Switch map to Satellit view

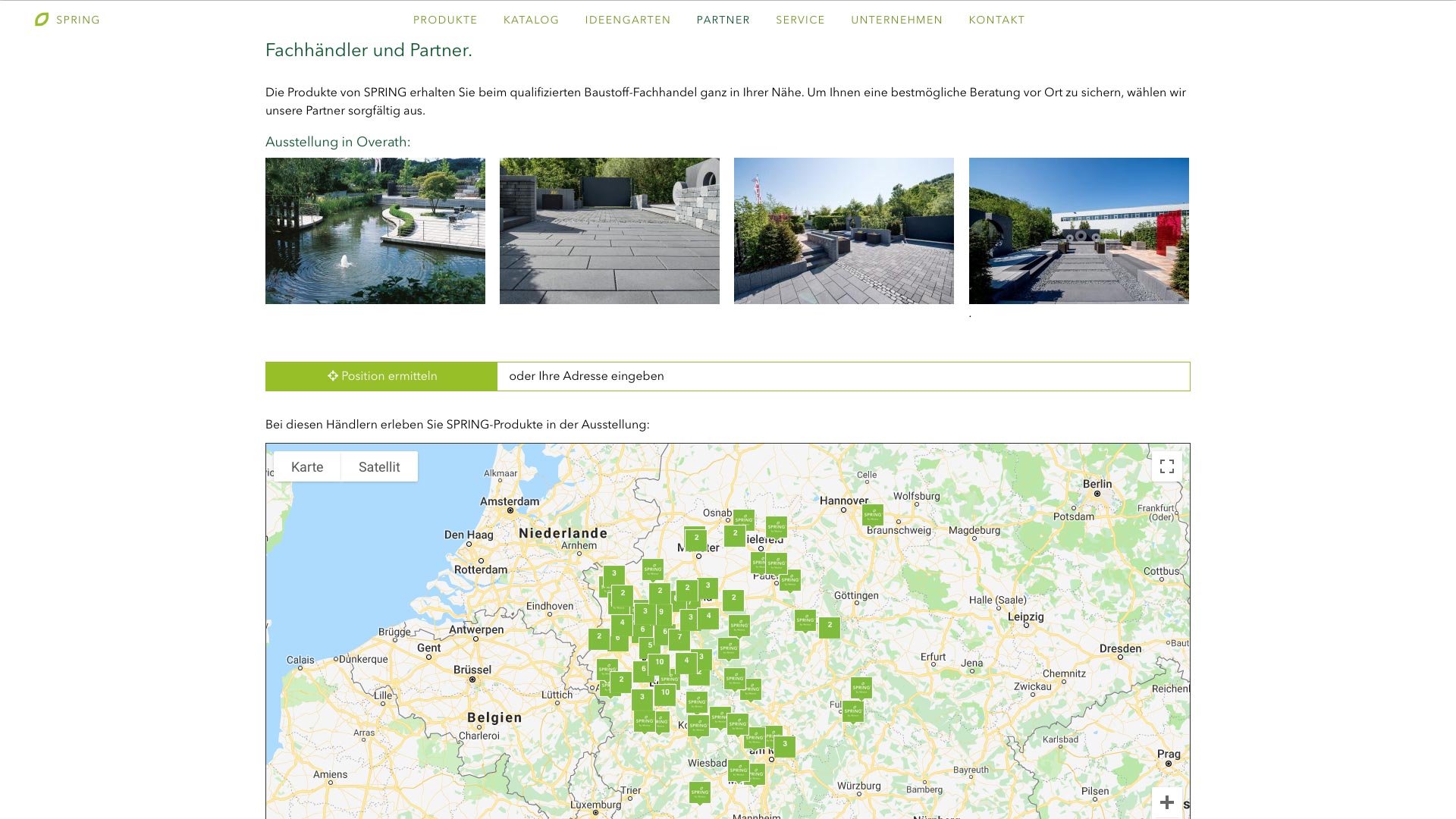pos(379,466)
